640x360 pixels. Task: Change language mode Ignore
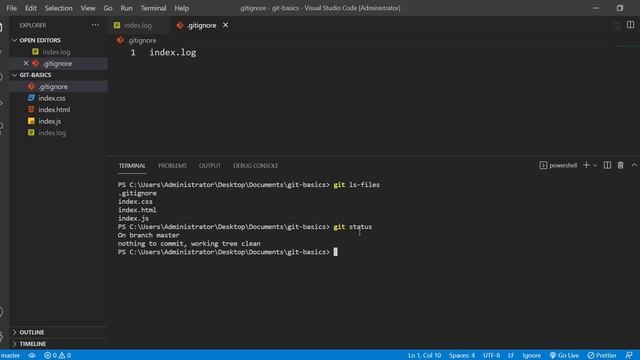point(531,356)
